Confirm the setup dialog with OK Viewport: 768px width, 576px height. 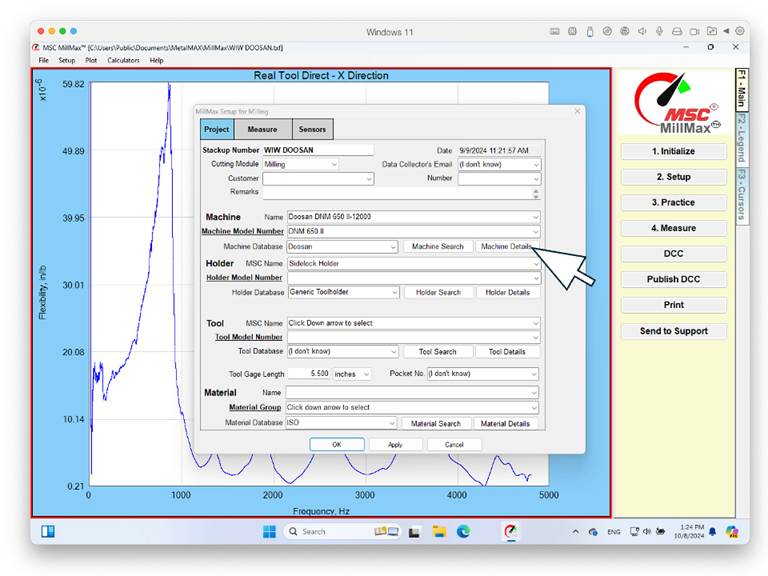click(x=337, y=444)
